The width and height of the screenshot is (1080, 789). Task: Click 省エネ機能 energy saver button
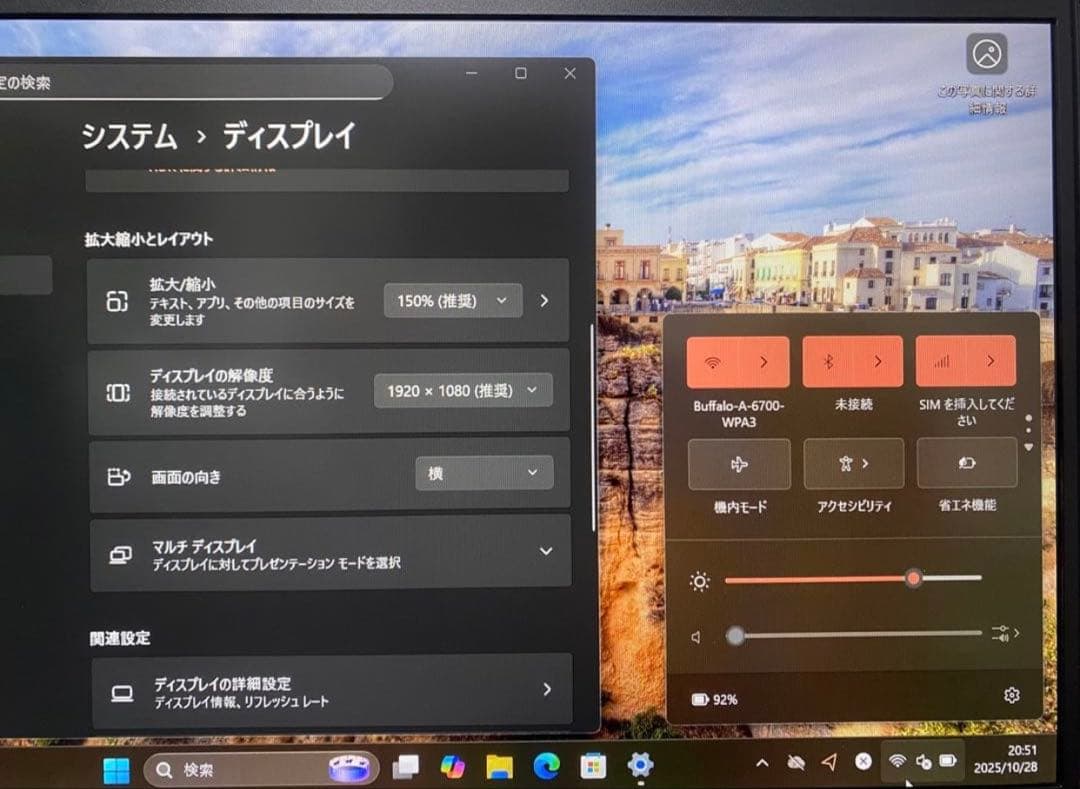click(x=966, y=463)
